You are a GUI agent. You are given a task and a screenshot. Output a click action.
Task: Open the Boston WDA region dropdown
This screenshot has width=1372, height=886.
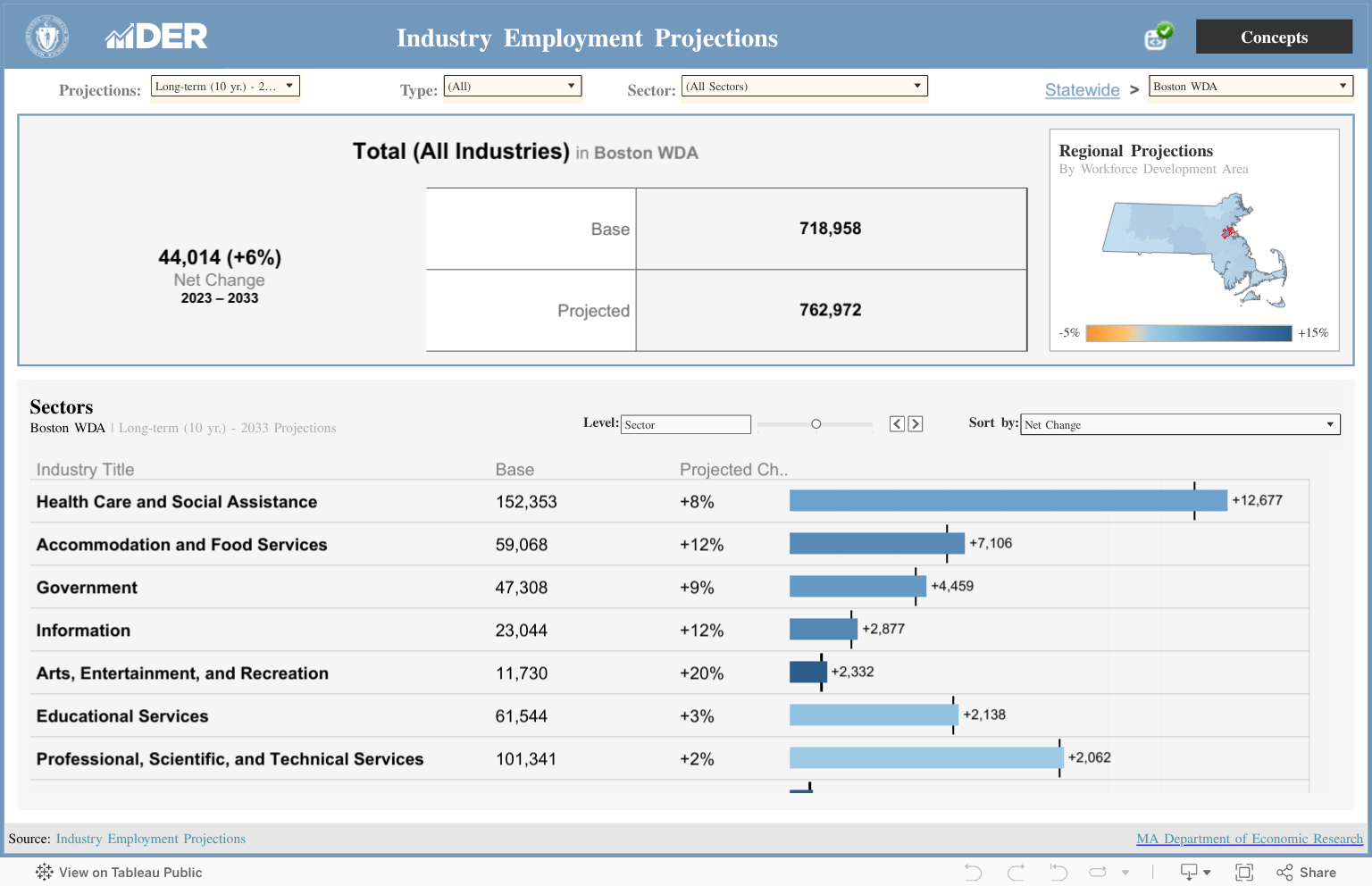pos(1251,86)
